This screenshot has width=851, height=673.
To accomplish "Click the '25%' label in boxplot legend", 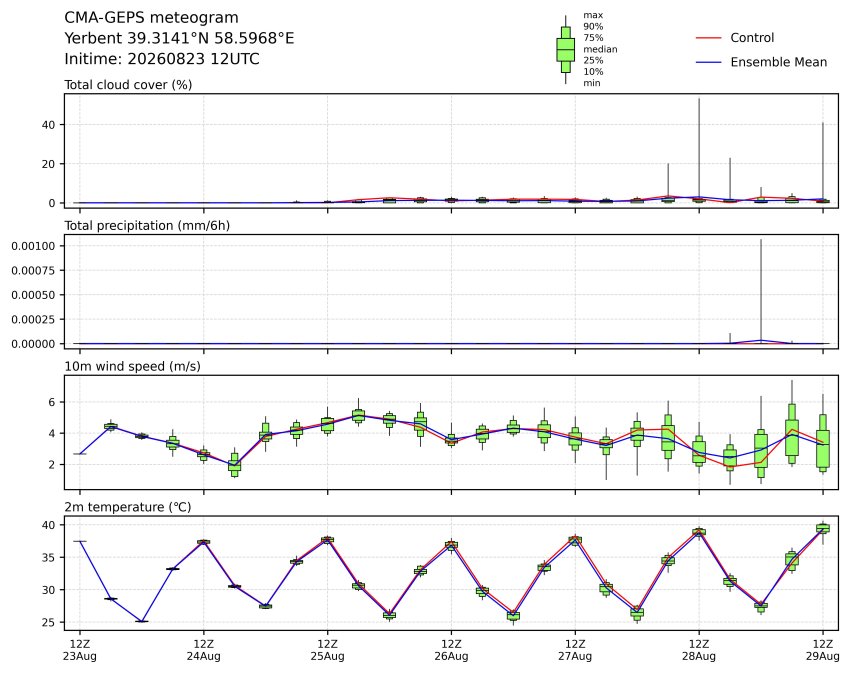I will 593,60.
